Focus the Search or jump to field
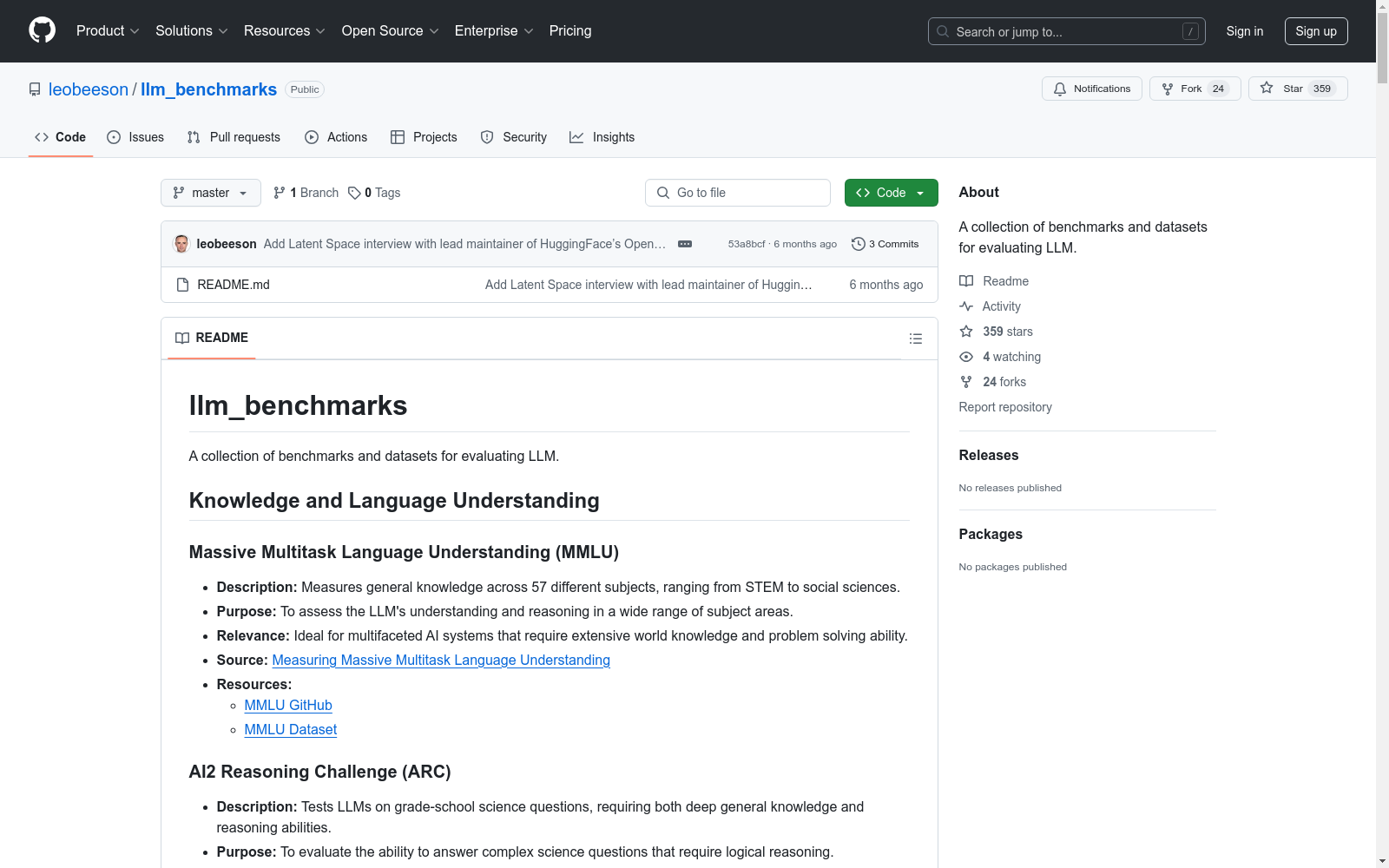Image resolution: width=1389 pixels, height=868 pixels. (x=1067, y=31)
